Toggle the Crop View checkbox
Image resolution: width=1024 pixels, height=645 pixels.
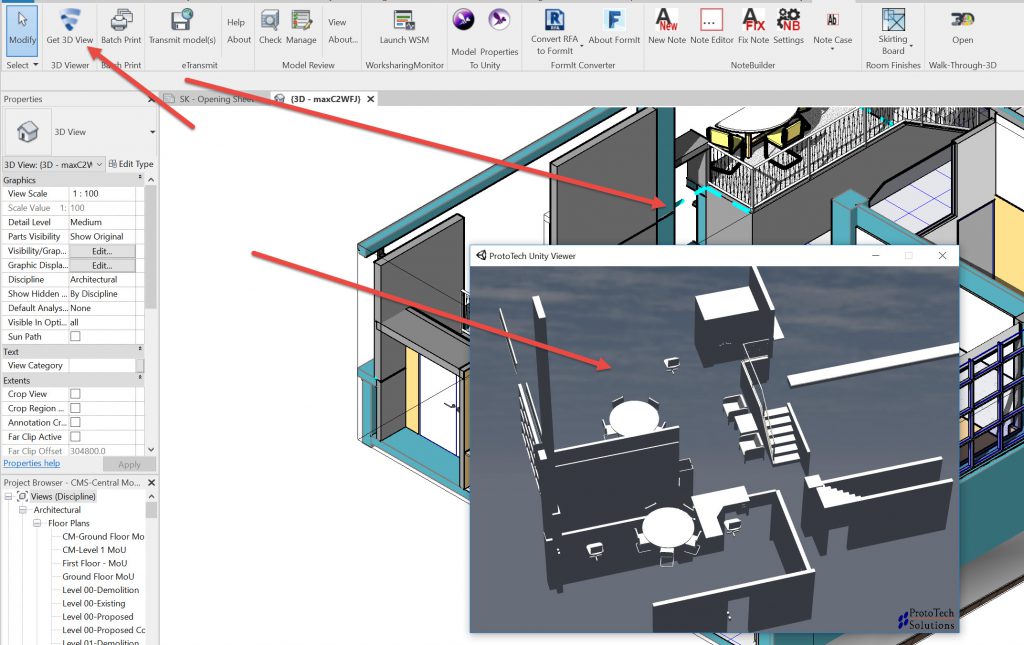coord(75,394)
